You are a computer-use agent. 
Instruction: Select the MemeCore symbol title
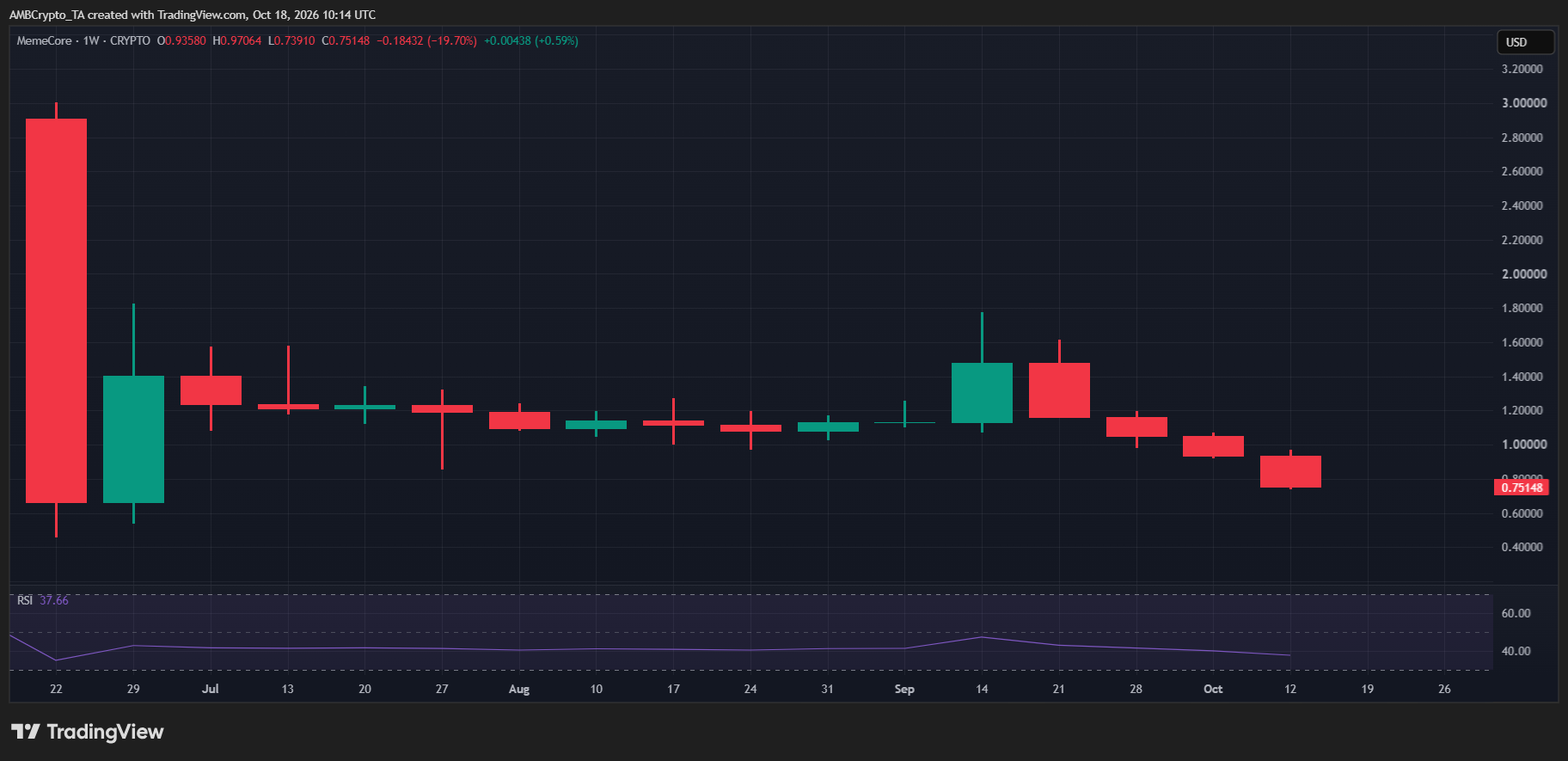[45, 40]
